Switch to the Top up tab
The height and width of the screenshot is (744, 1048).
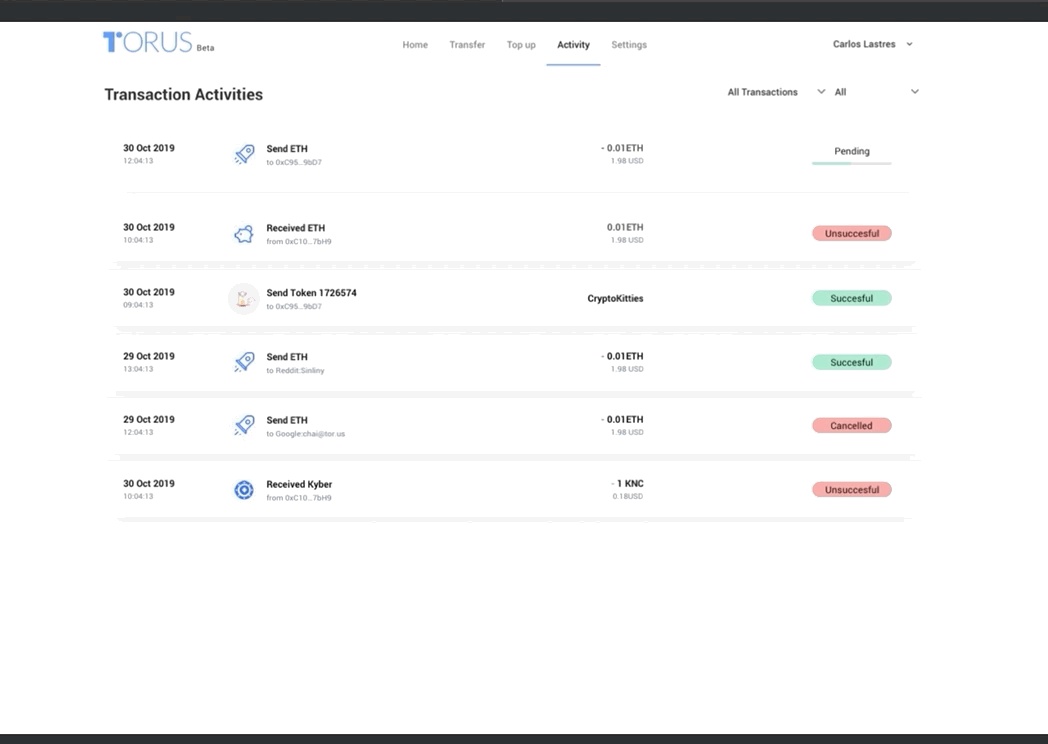pos(521,45)
